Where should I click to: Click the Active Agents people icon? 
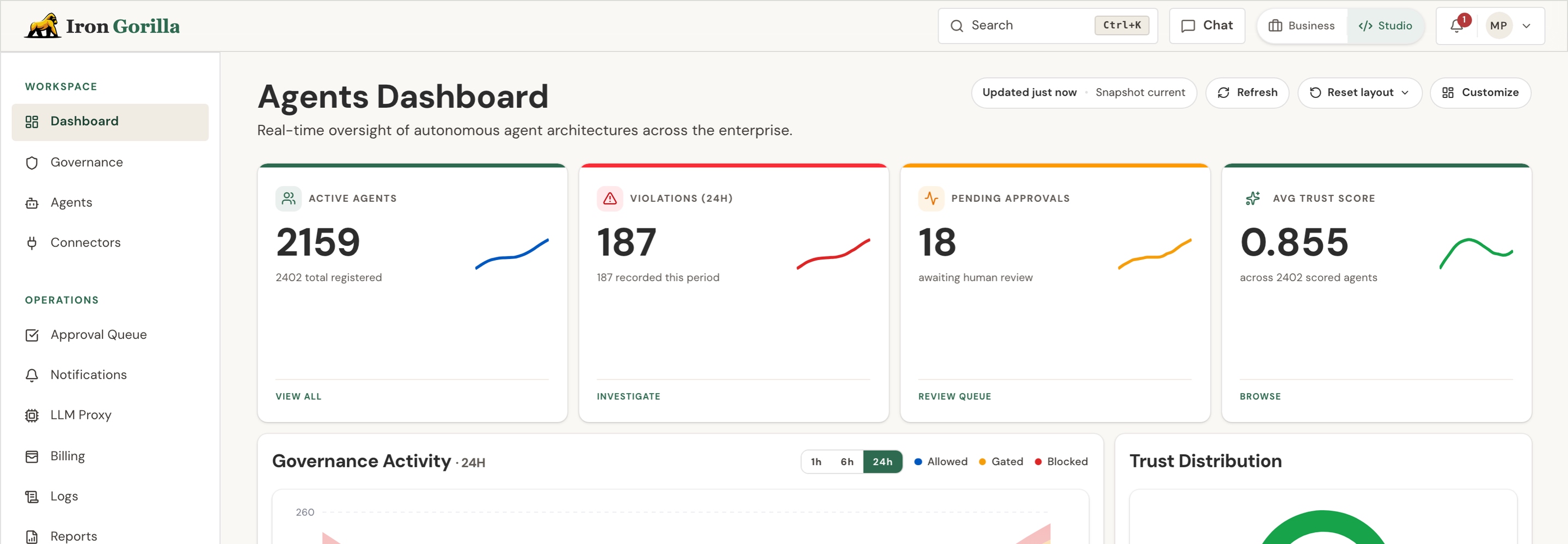pos(289,199)
